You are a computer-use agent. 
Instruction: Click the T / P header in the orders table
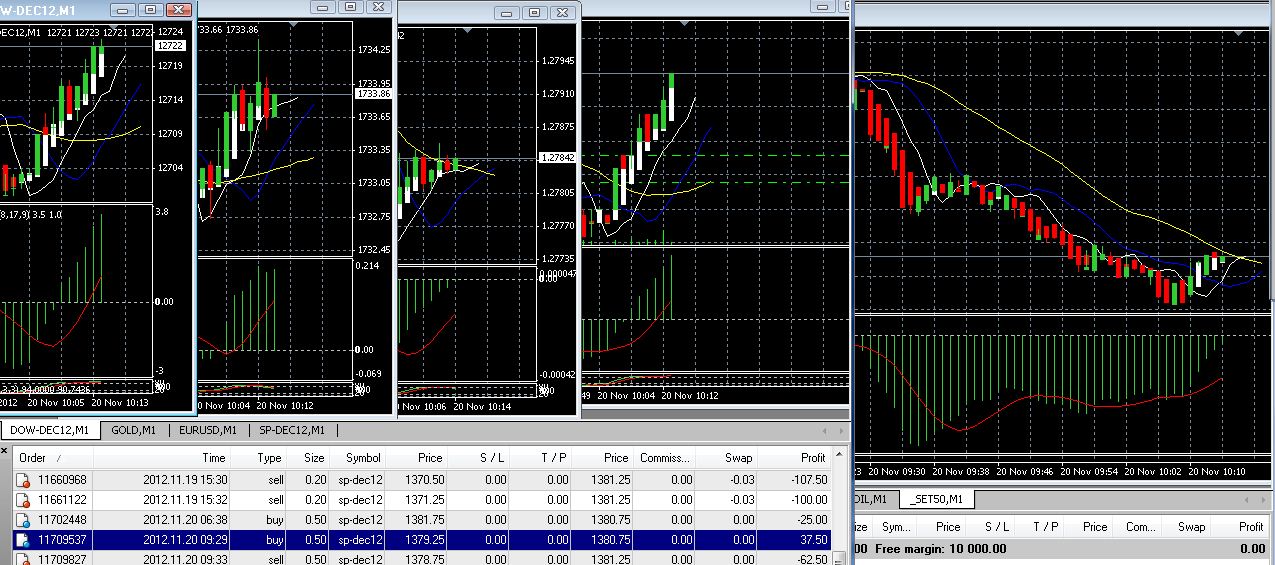[539, 457]
